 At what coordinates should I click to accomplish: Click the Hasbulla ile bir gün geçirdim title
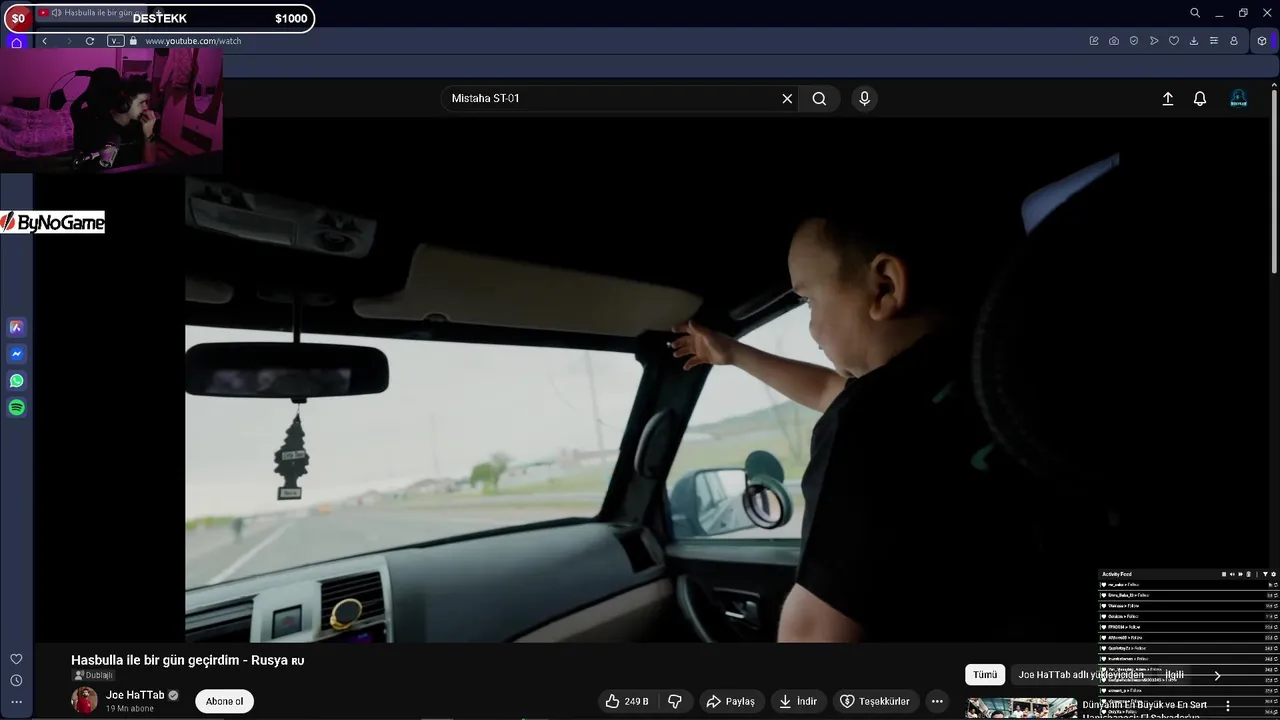tap(188, 660)
